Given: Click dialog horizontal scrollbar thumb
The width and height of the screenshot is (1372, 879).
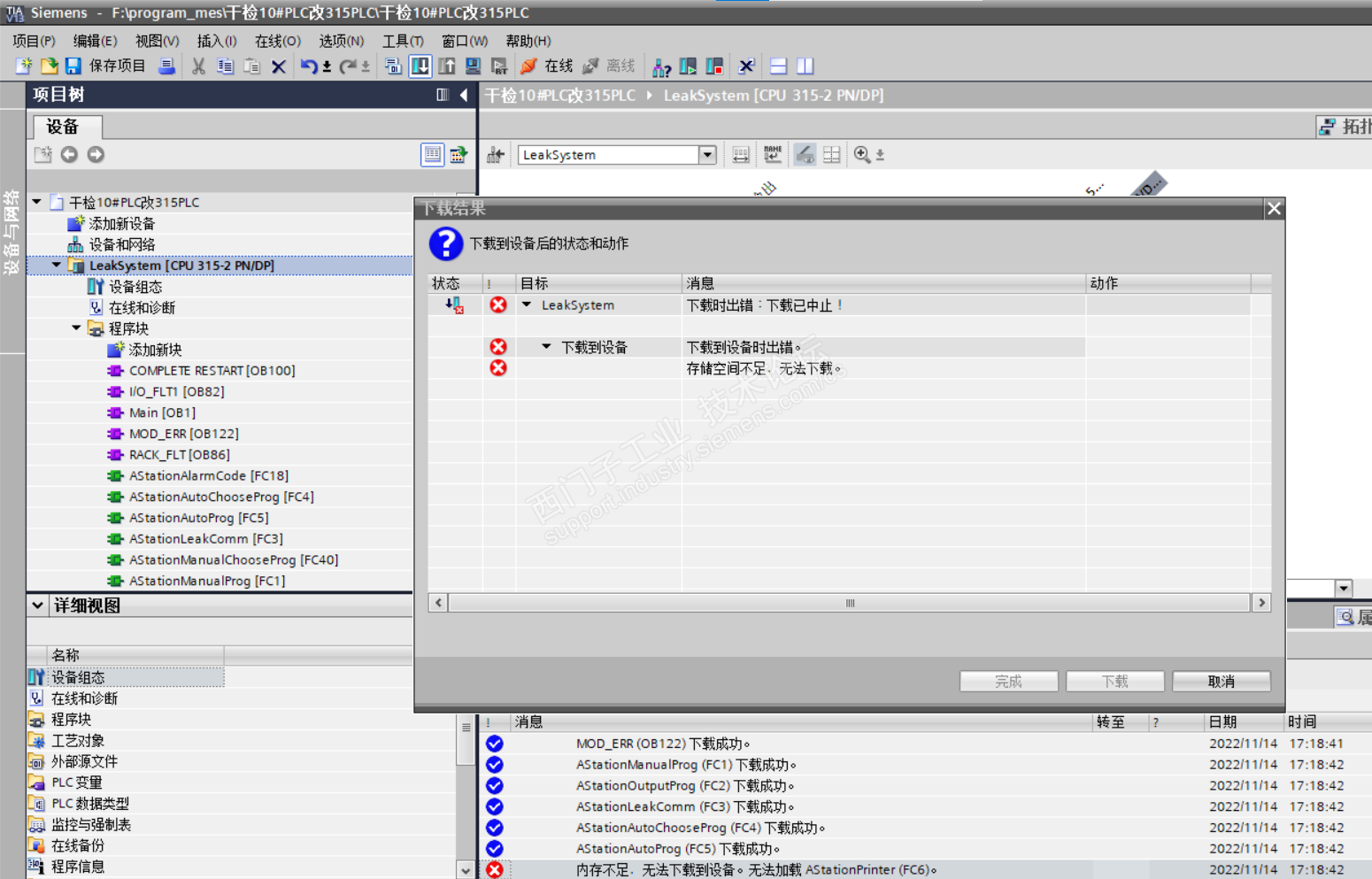Looking at the screenshot, I should (x=850, y=603).
